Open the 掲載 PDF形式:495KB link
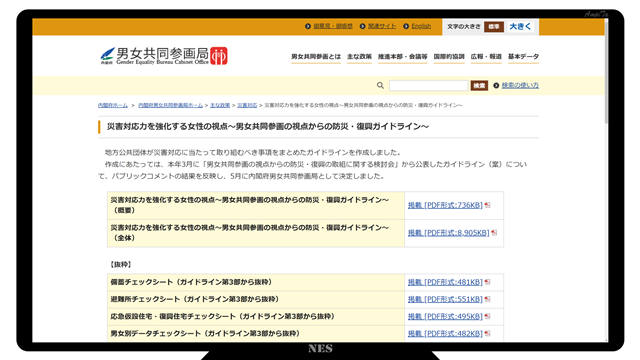The height and width of the screenshot is (360, 640). pos(445,317)
